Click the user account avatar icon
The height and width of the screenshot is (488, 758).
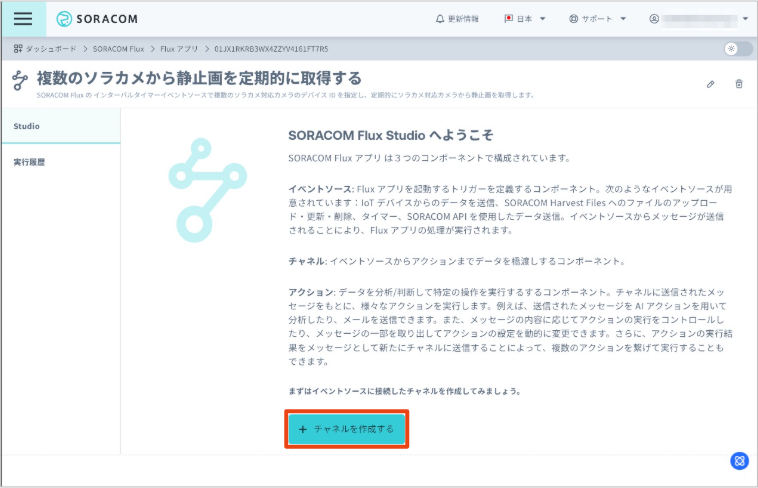click(x=654, y=19)
